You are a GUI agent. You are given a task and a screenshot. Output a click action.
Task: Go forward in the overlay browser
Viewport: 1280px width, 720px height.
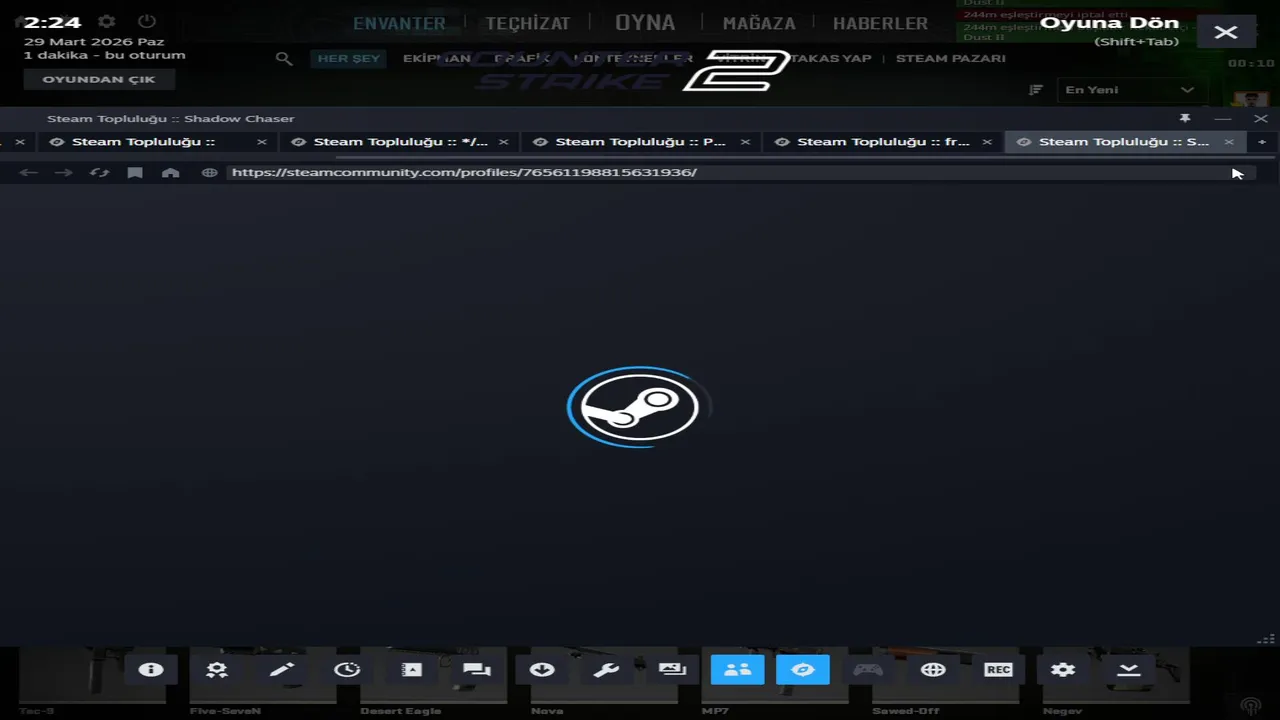63,173
